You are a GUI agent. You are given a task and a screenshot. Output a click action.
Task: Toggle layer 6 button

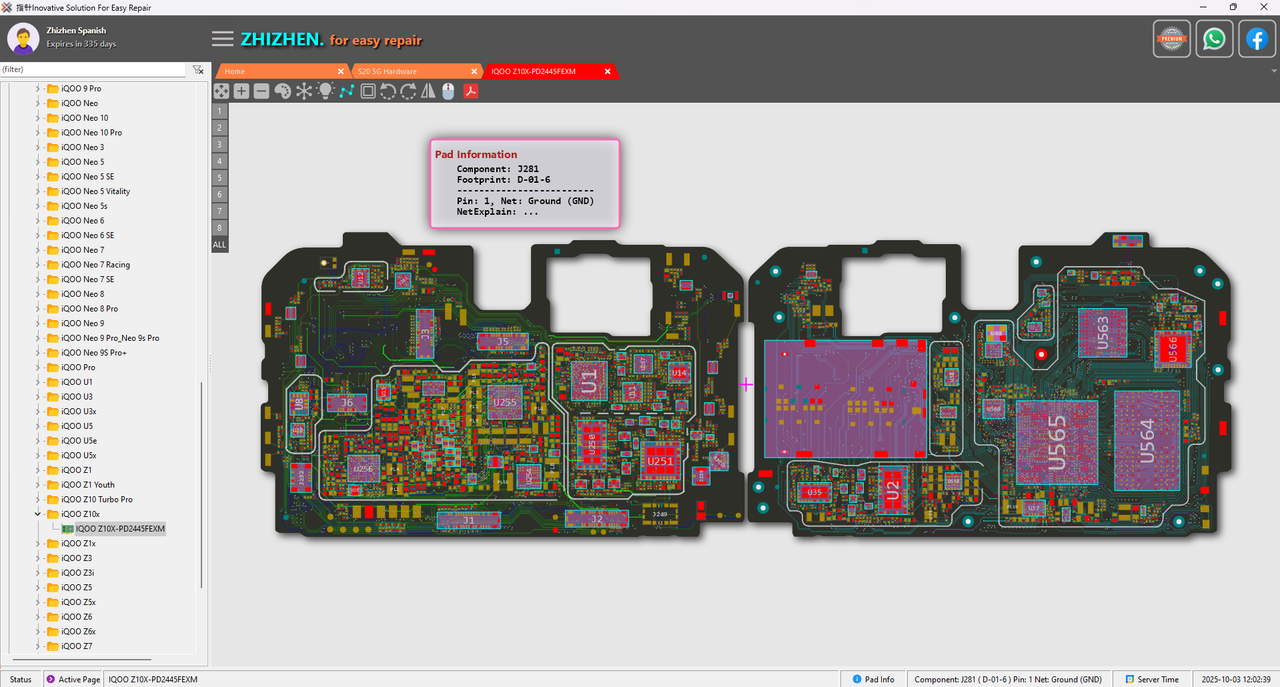219,195
